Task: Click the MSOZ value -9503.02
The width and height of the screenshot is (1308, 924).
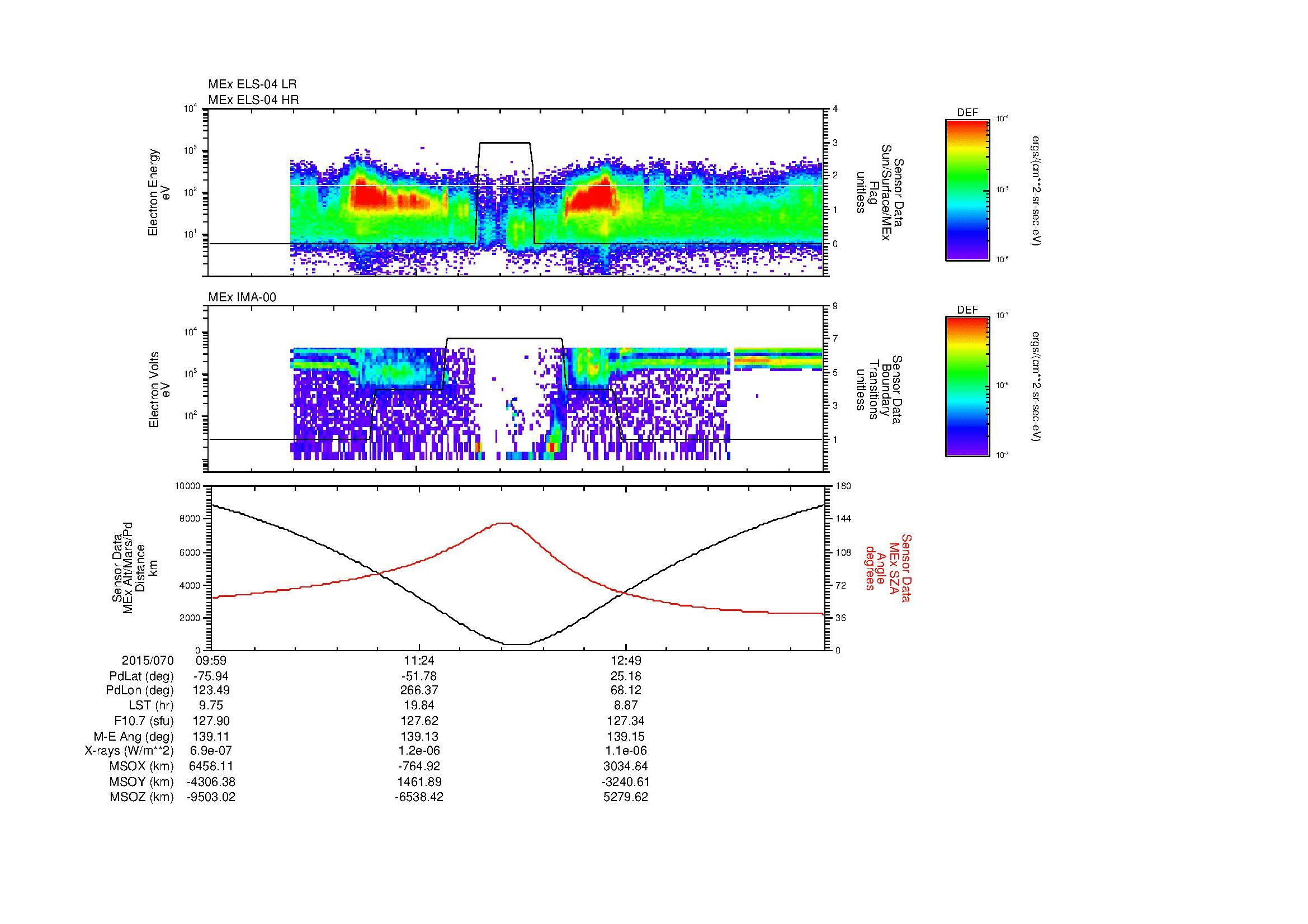Action: (211, 797)
